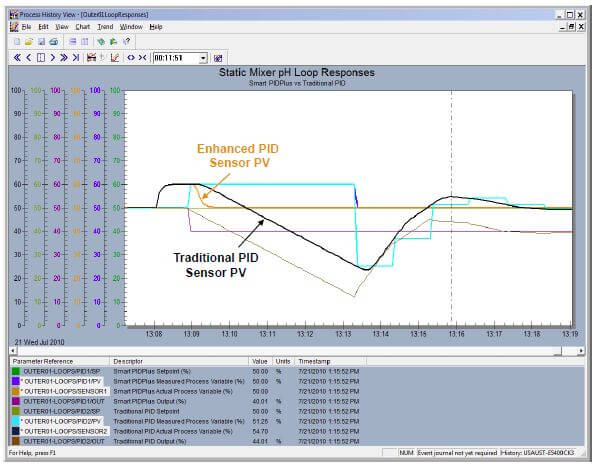Viewport: 598px width, 468px height.
Task: Open the Trend menu
Action: (105, 27)
